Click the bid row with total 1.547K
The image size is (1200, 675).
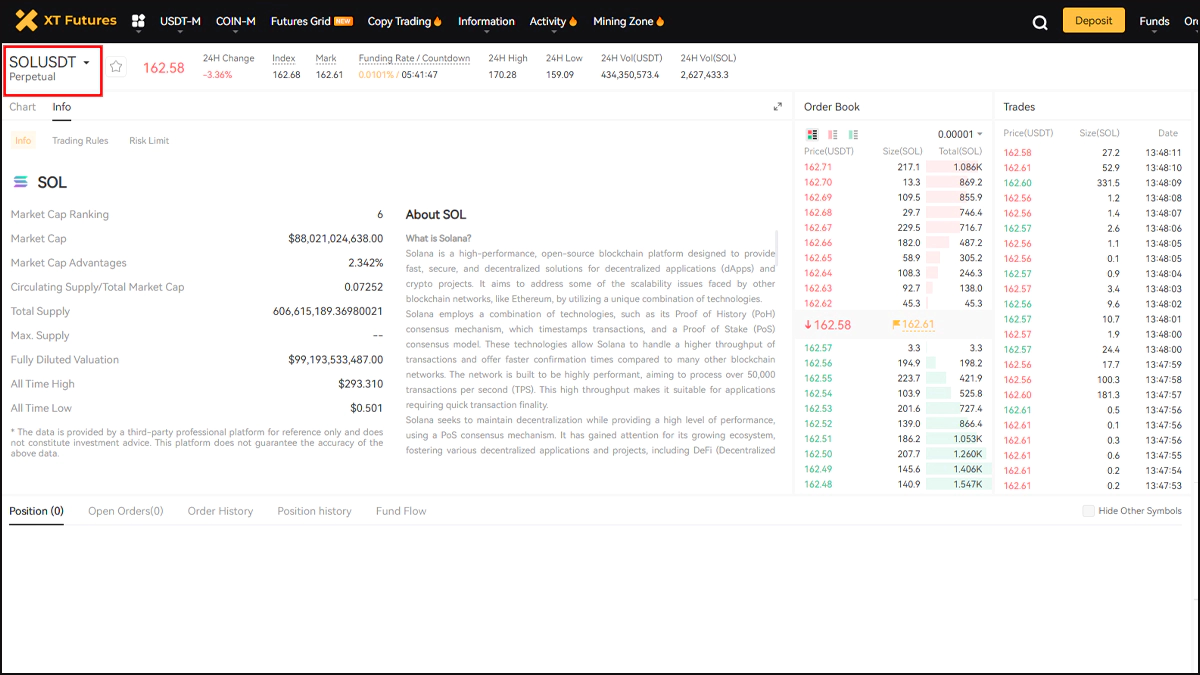coord(894,484)
